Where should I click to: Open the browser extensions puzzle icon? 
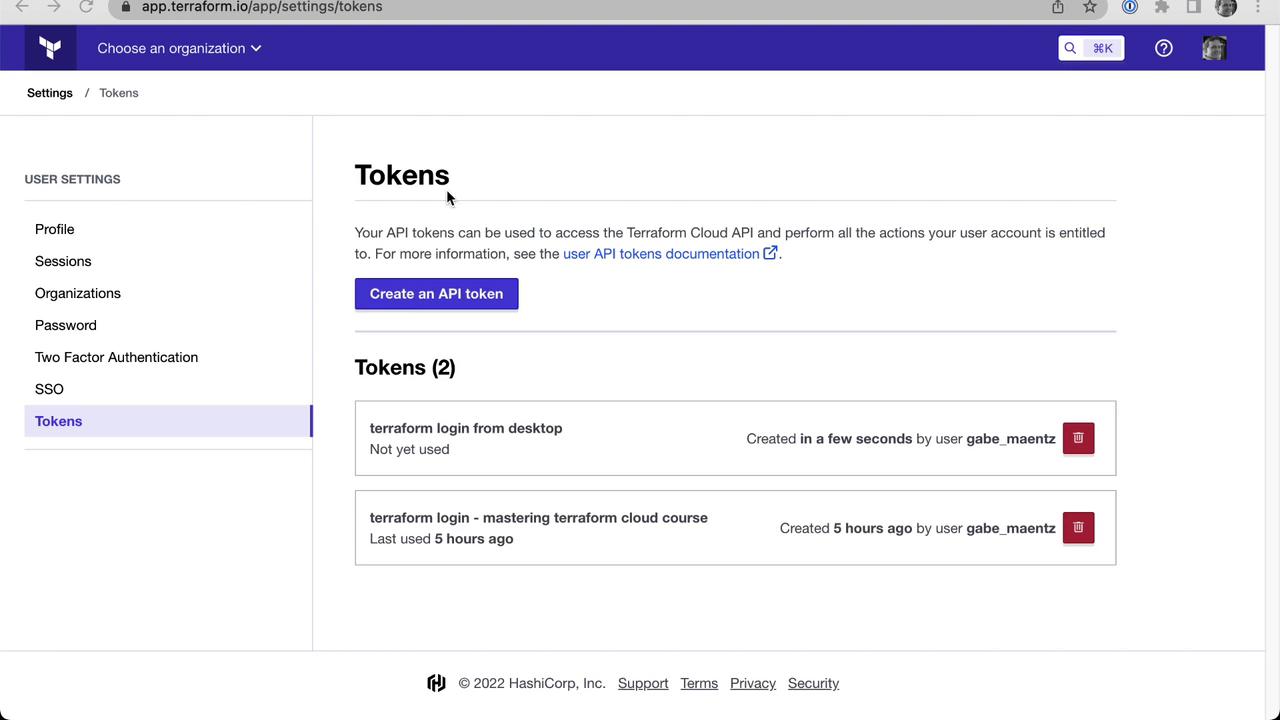click(x=1162, y=7)
